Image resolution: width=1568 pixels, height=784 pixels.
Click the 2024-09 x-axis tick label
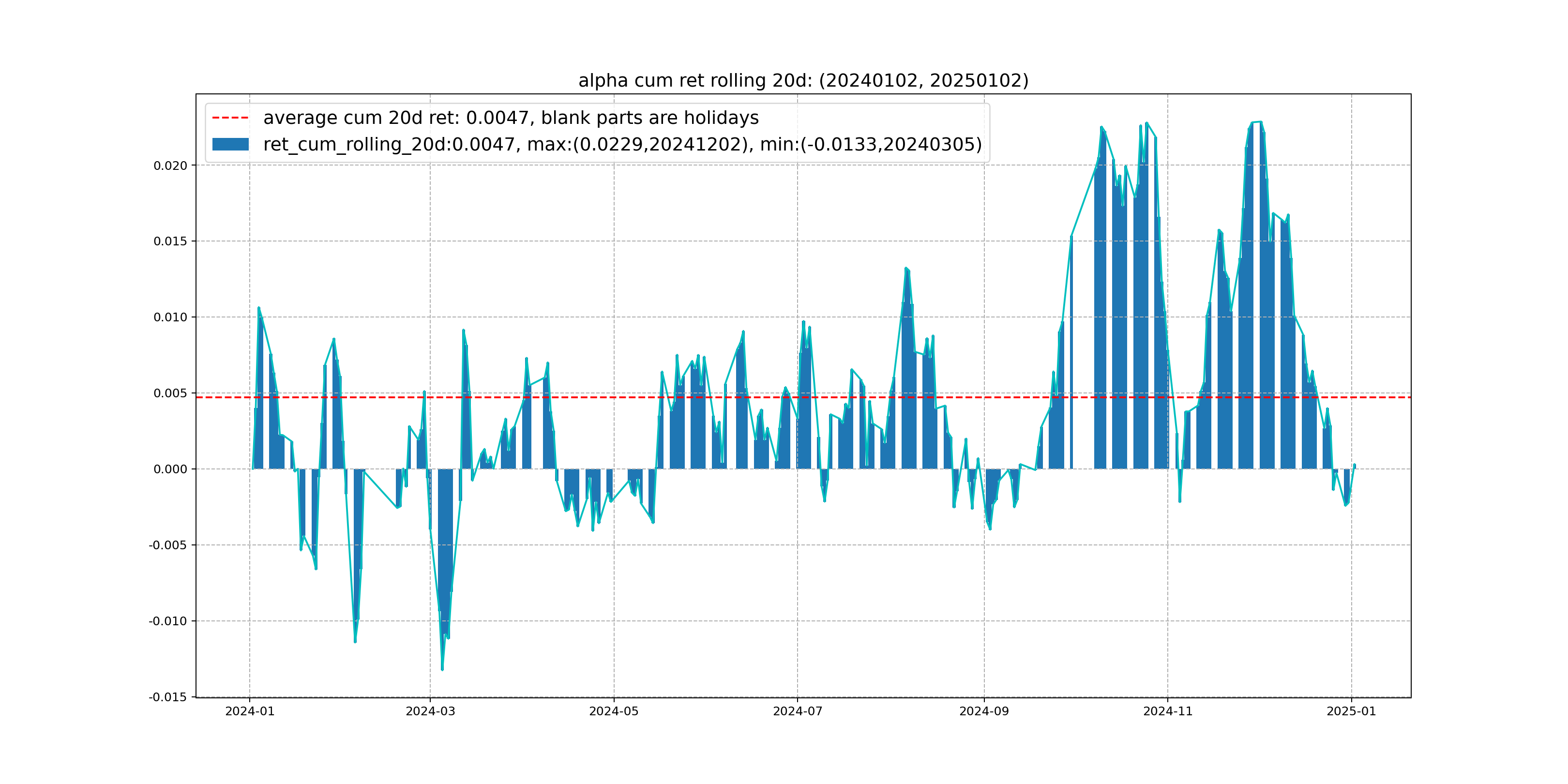984,711
